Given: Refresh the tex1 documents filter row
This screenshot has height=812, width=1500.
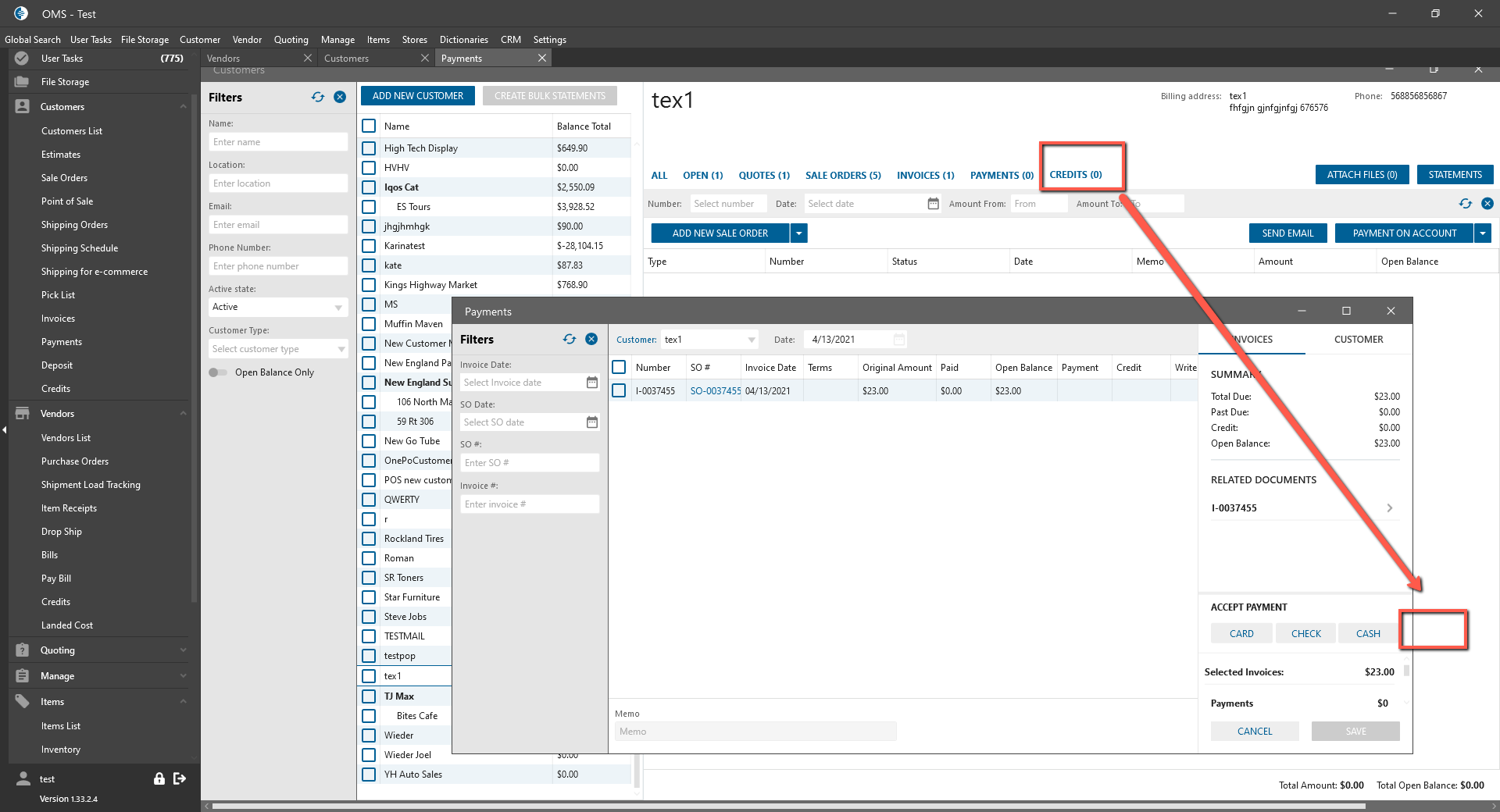Looking at the screenshot, I should tap(1466, 204).
